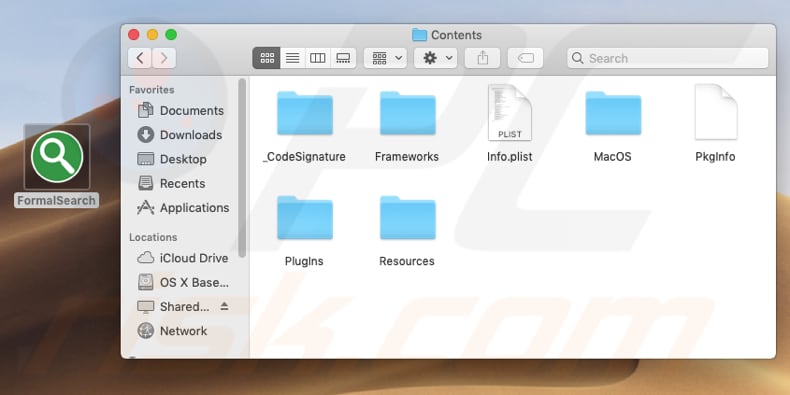Open OS X Base volume in sidebar

pos(183,283)
